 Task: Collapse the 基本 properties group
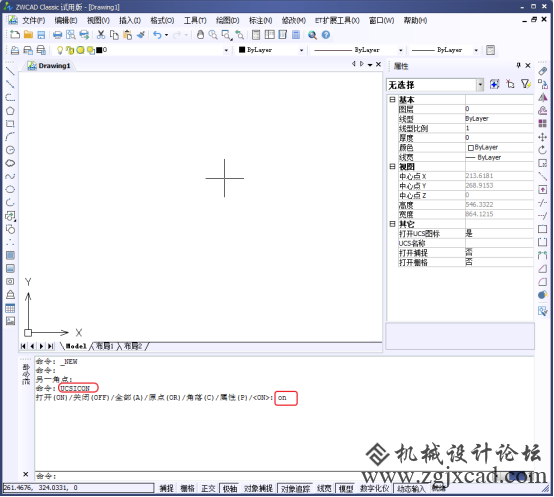point(392,100)
